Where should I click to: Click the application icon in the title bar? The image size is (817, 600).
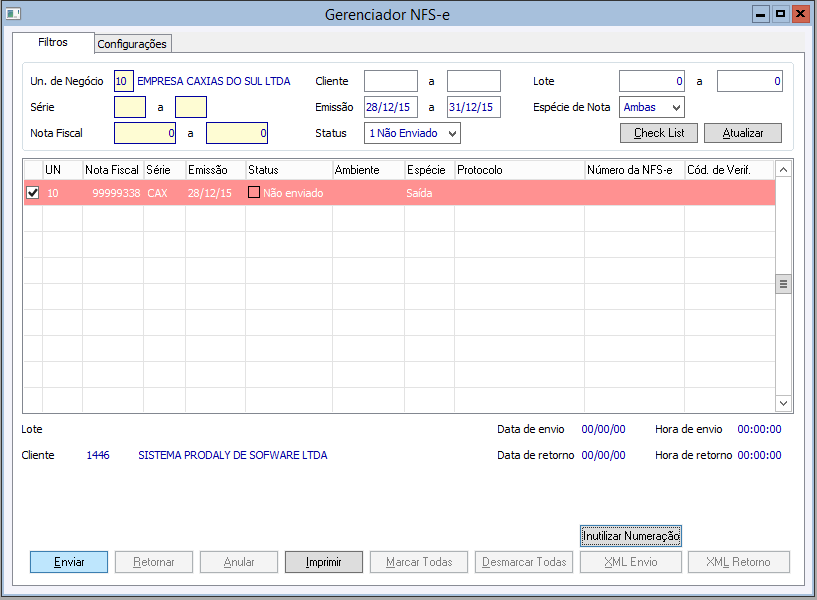pos(13,14)
